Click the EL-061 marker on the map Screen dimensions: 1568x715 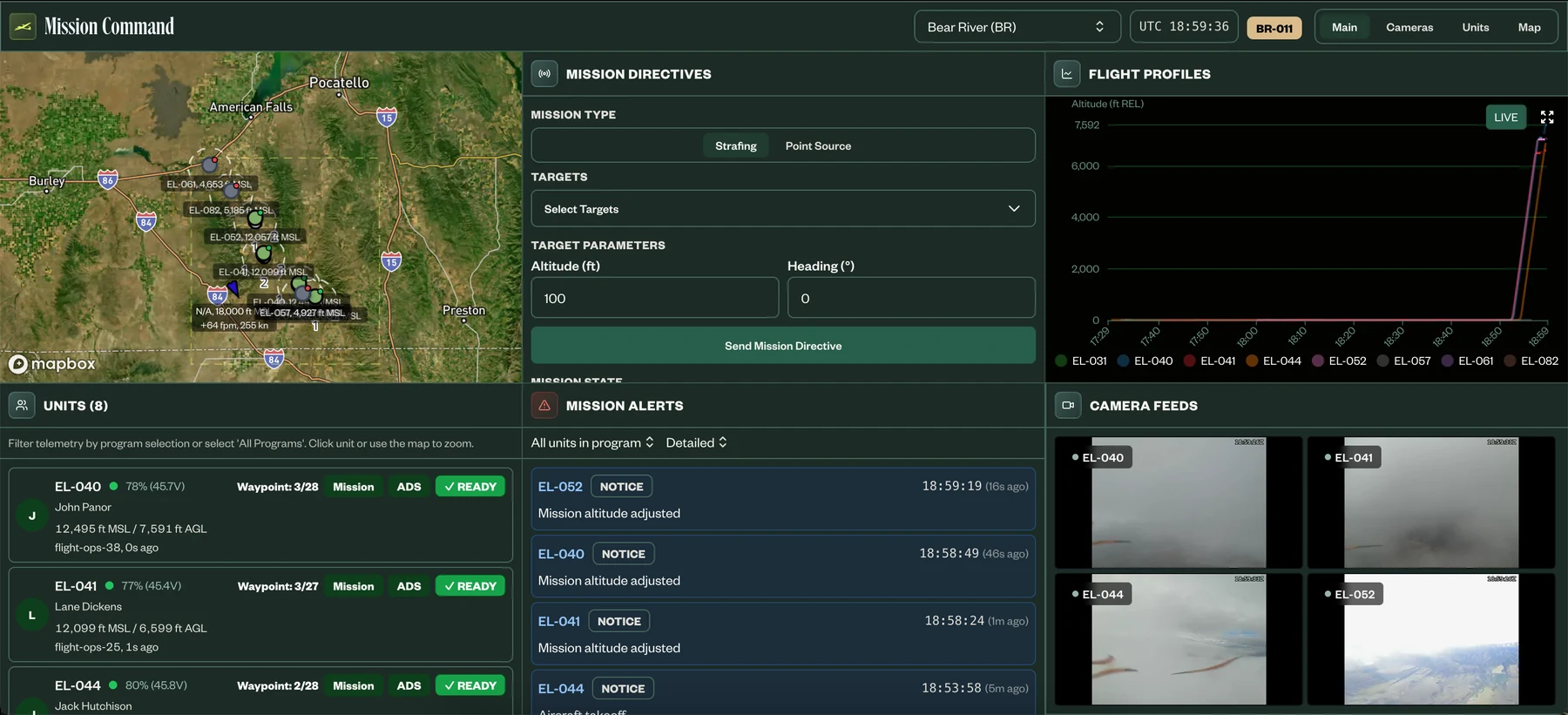point(210,164)
